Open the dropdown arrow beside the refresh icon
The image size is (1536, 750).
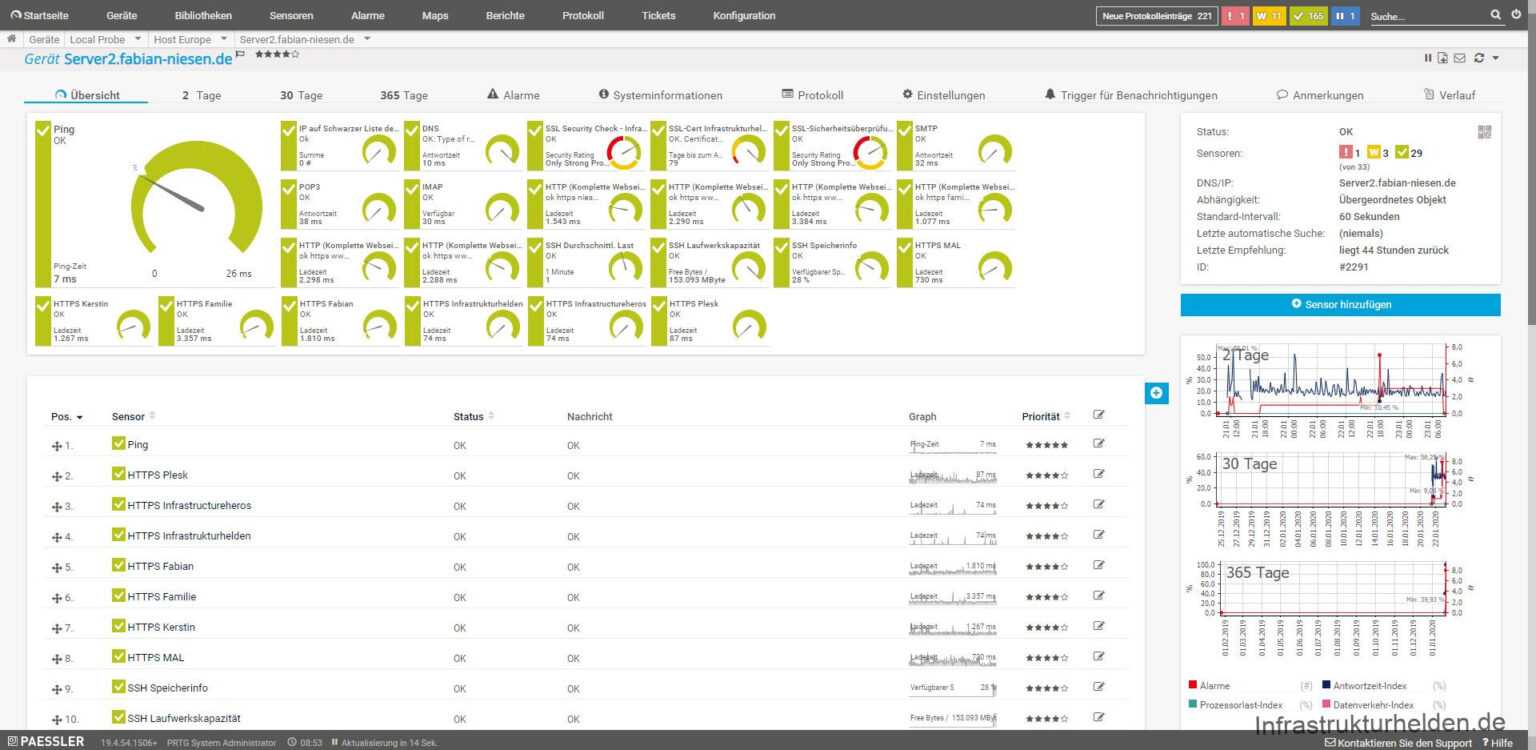point(1495,58)
